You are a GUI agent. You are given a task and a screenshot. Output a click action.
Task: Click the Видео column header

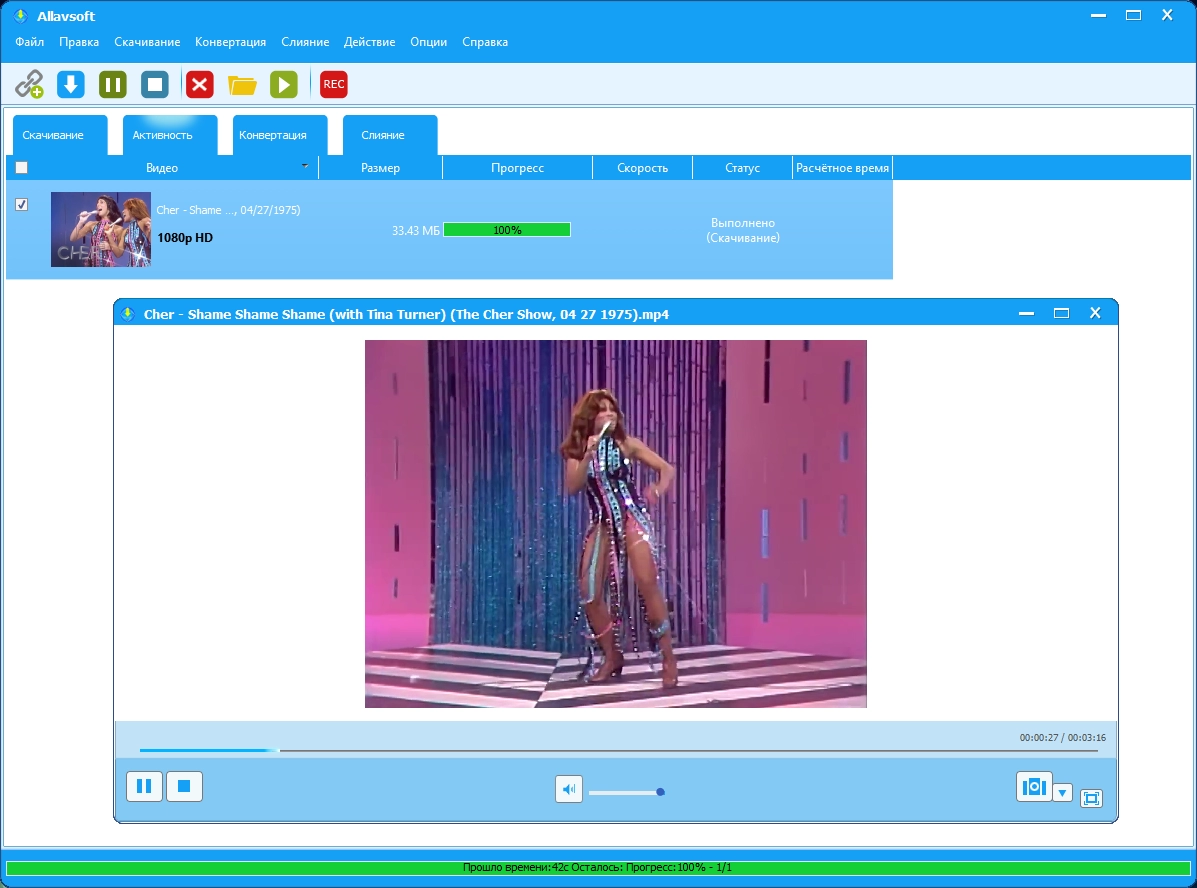pyautogui.click(x=162, y=168)
